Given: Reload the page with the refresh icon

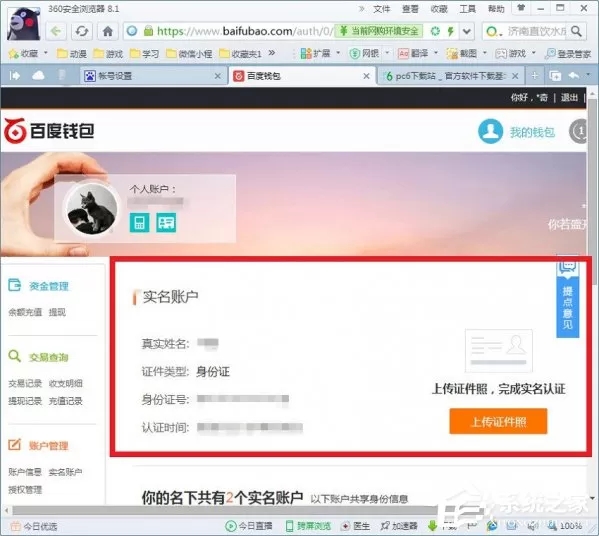Looking at the screenshot, I should tap(82, 31).
